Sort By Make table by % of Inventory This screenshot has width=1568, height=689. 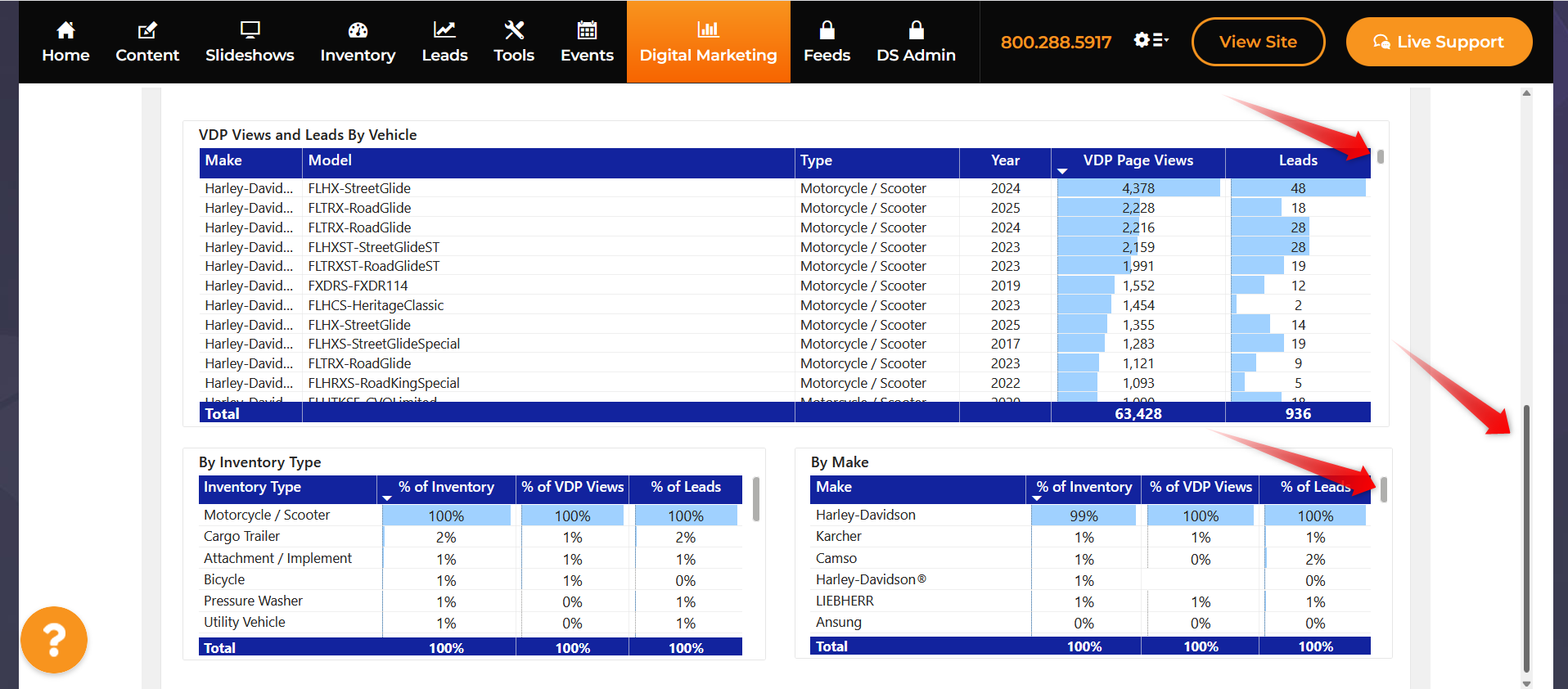[x=1084, y=489]
